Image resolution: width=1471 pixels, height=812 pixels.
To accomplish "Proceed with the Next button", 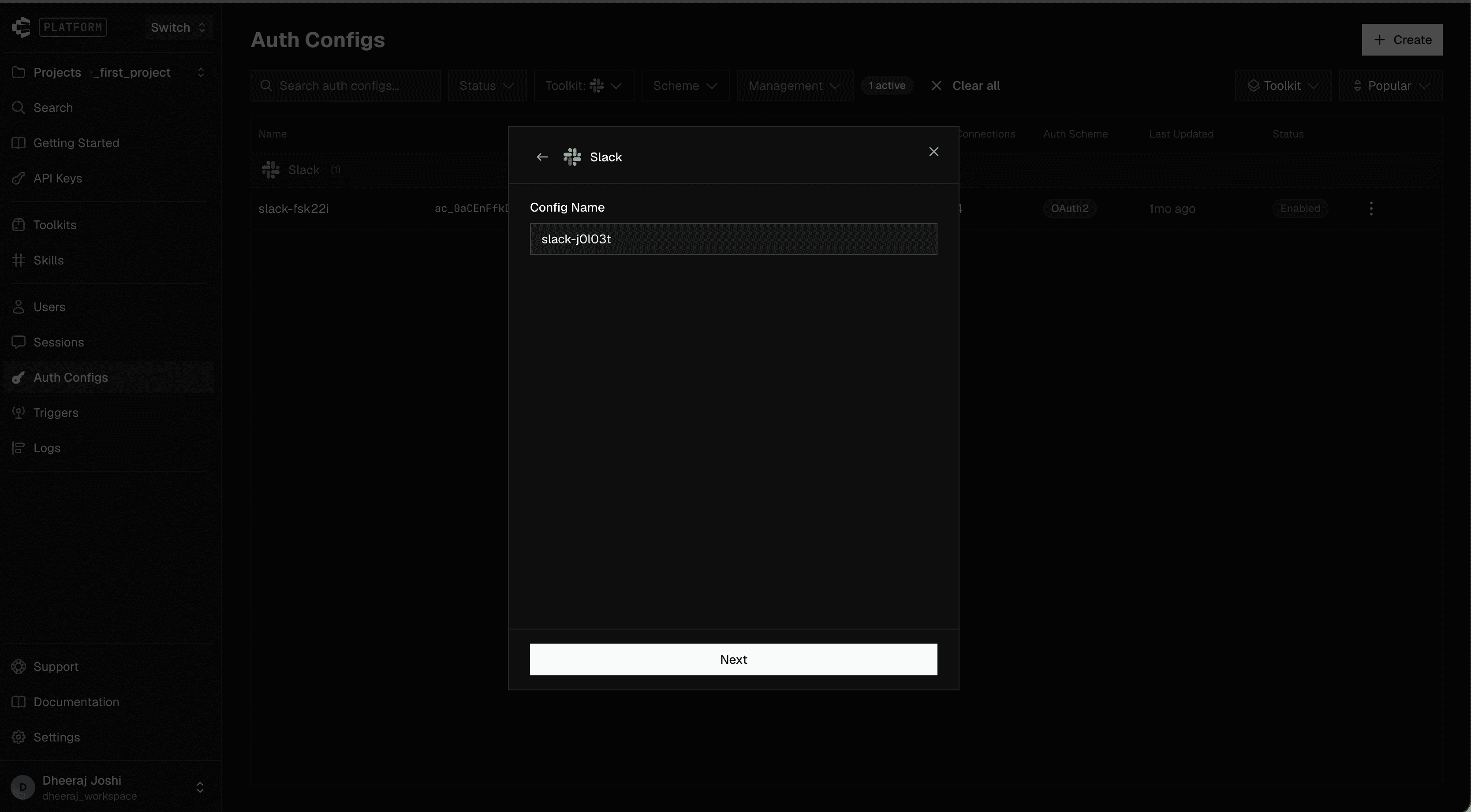I will click(733, 659).
